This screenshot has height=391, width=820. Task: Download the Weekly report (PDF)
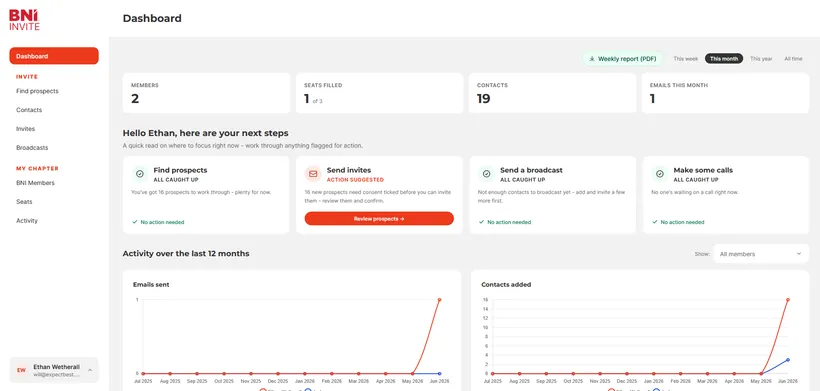[622, 59]
